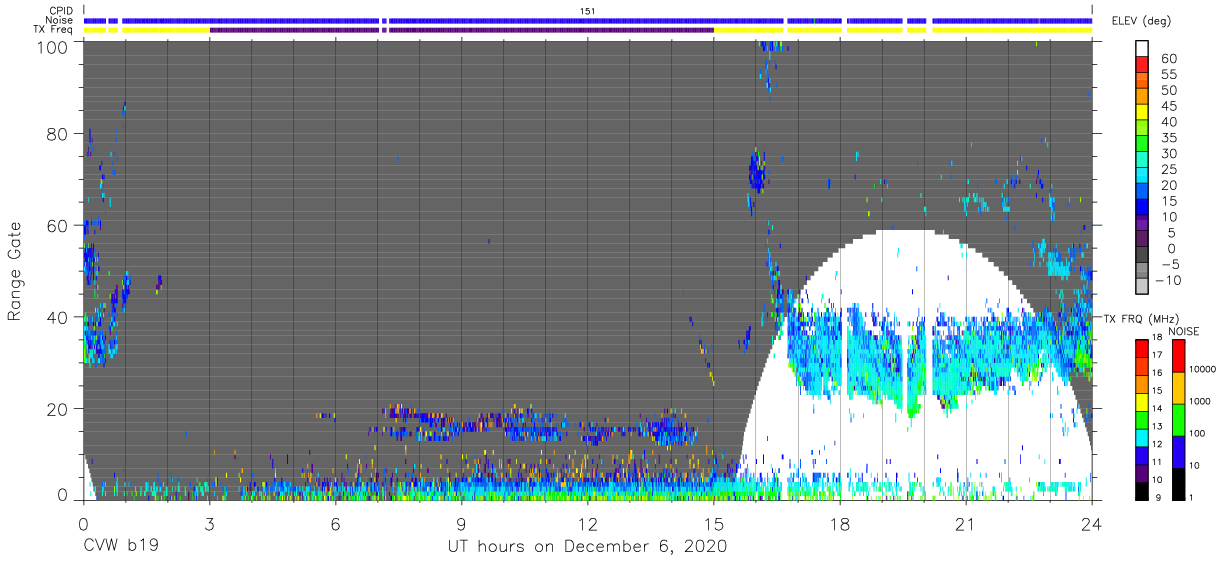Image resolution: width=1228 pixels, height=567 pixels.
Task: Click the green segment of the NOISE colorbar
Action: click(x=1178, y=420)
